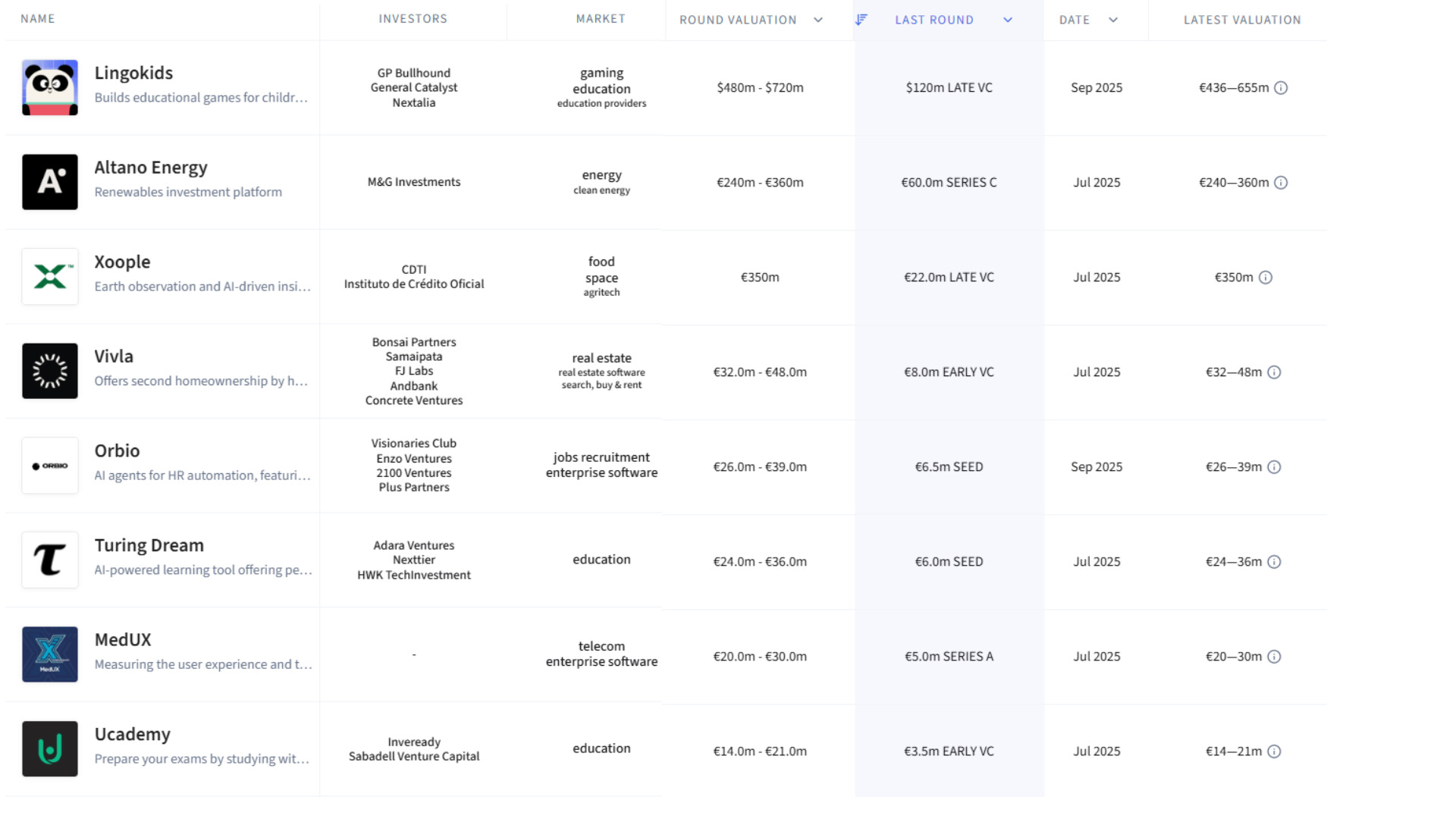The image size is (1456, 819).
Task: Click the Xoople green X logo
Action: pyautogui.click(x=50, y=277)
